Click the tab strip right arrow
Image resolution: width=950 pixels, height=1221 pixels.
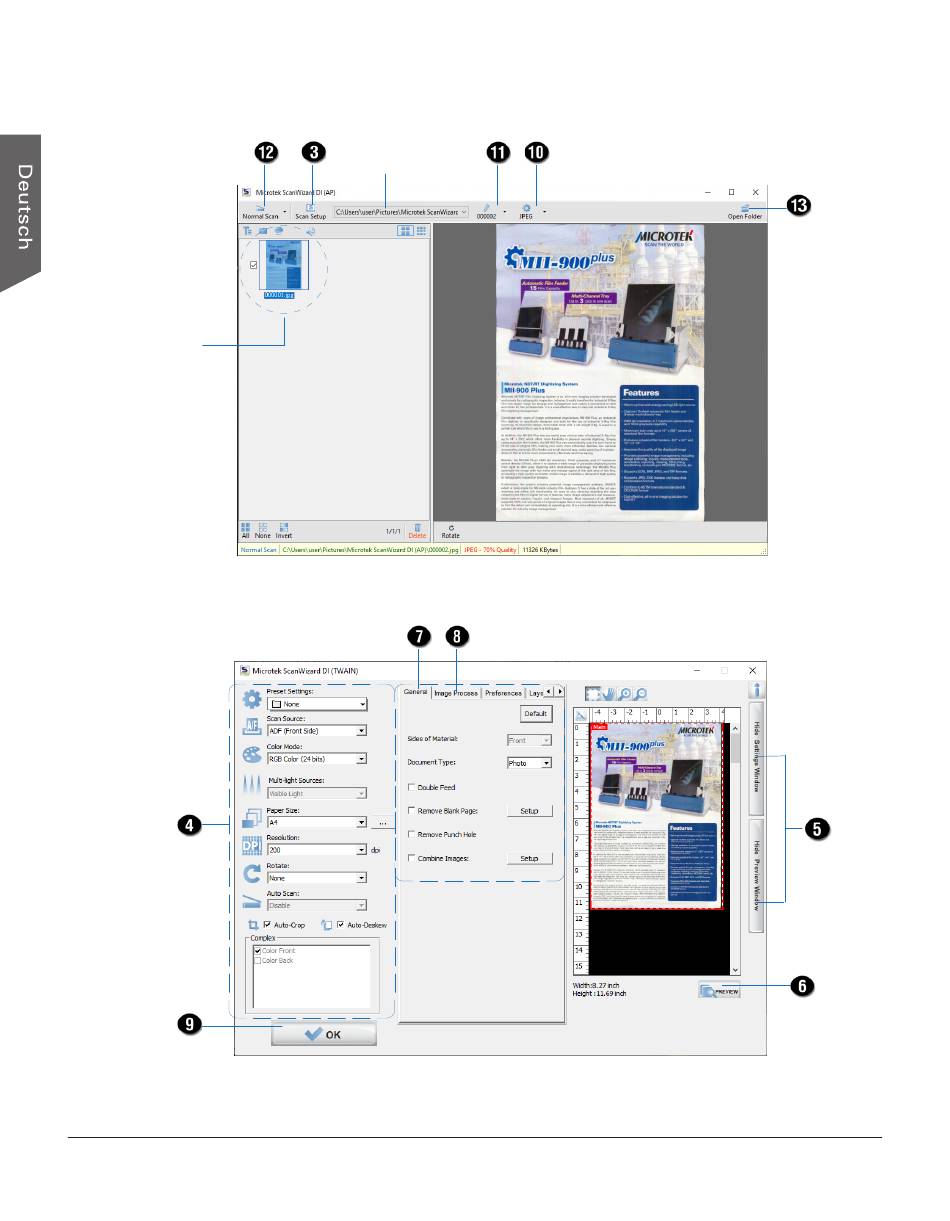[560, 692]
